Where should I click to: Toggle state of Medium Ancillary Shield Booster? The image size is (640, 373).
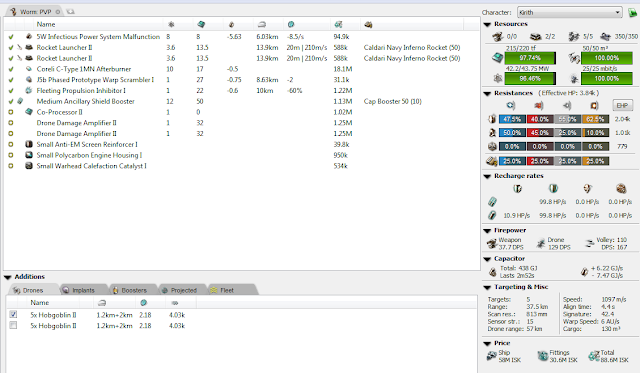11,101
